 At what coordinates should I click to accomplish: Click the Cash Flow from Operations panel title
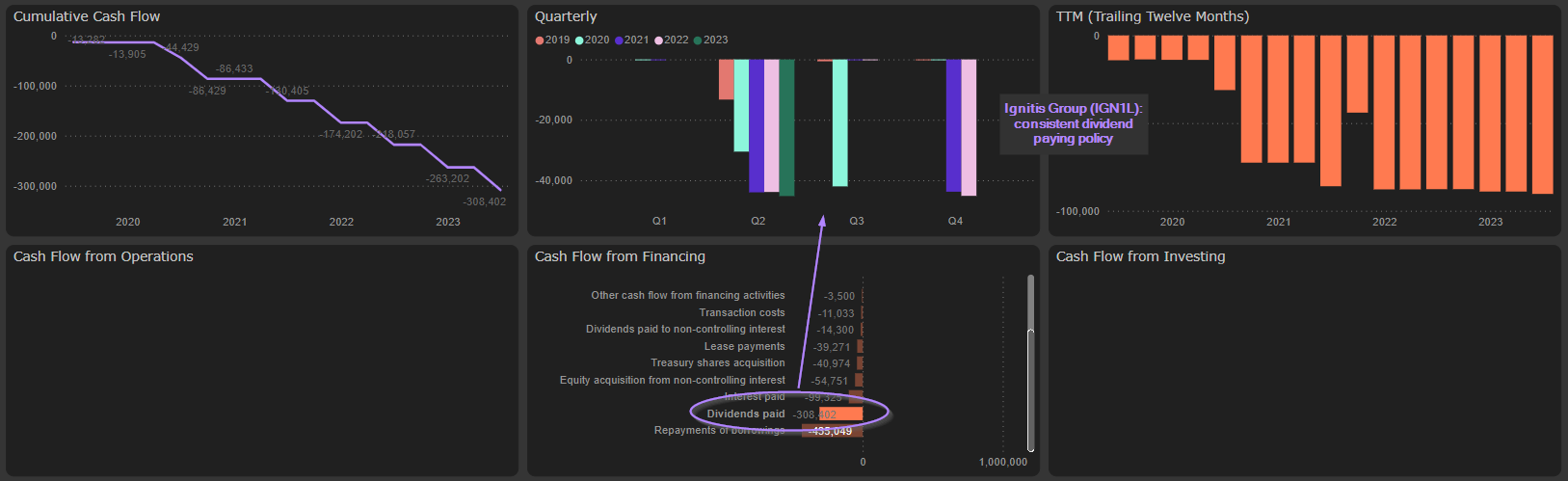[x=103, y=256]
